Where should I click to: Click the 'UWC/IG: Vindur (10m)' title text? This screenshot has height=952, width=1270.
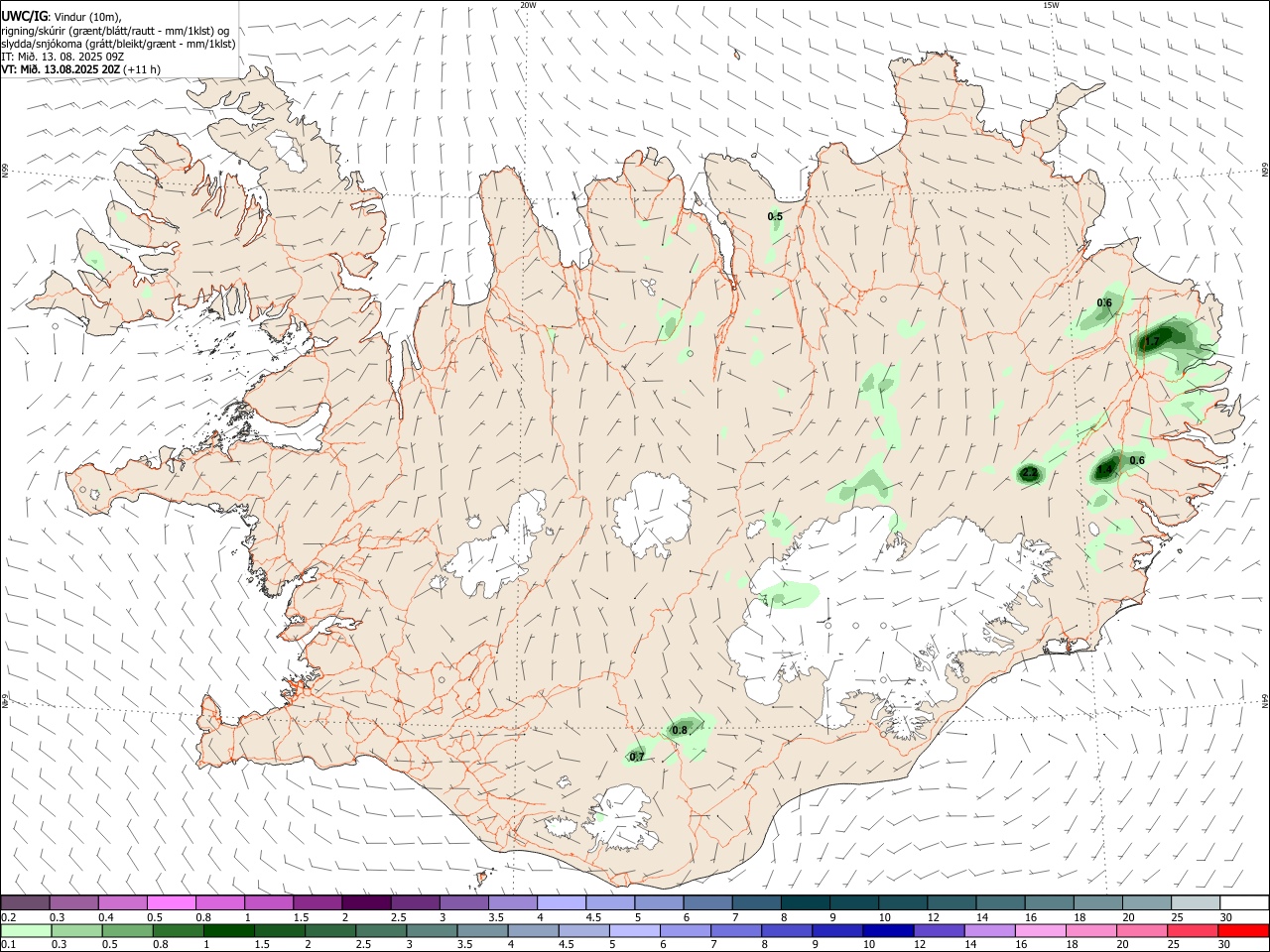(x=62, y=15)
